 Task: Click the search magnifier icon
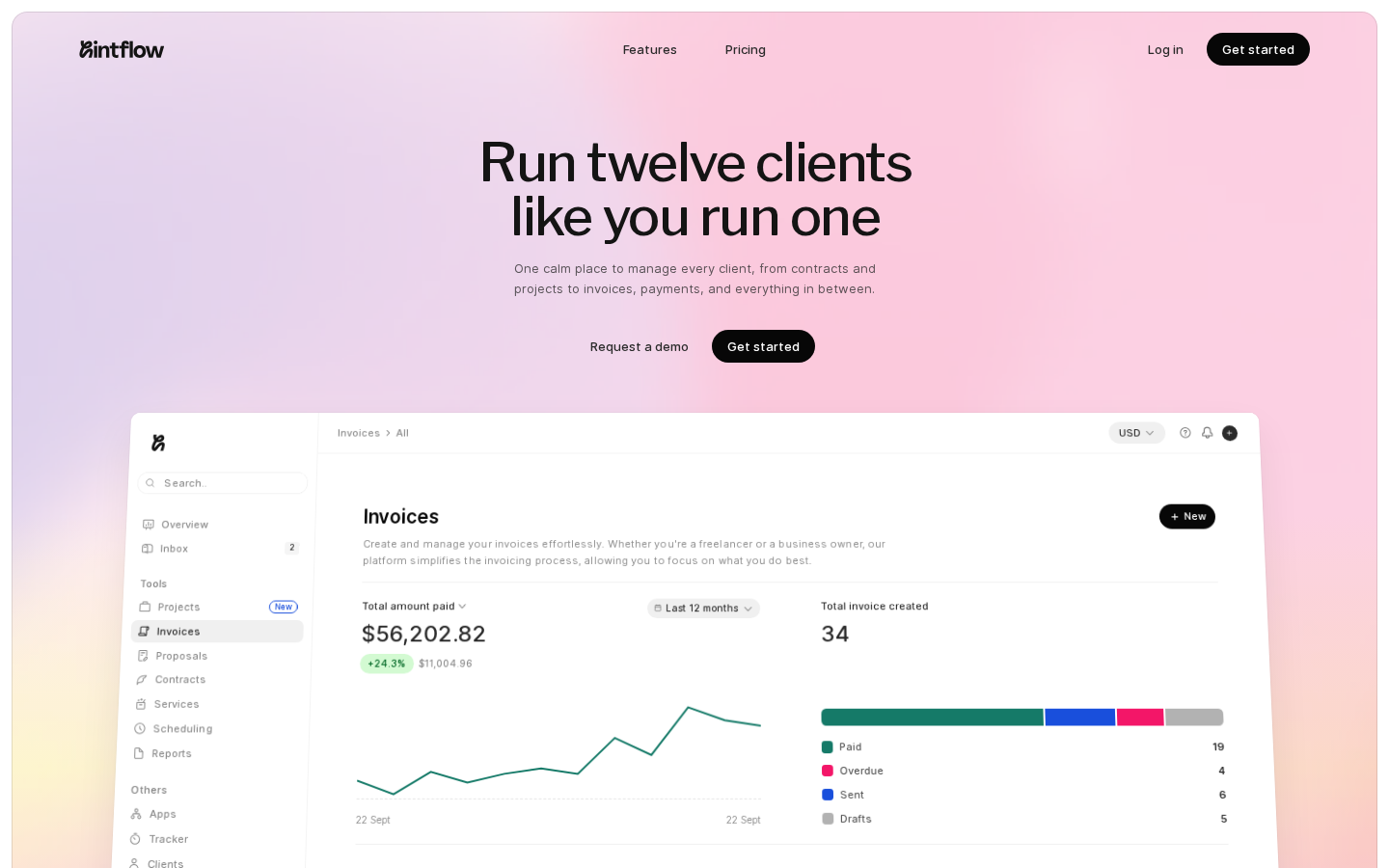click(x=150, y=483)
